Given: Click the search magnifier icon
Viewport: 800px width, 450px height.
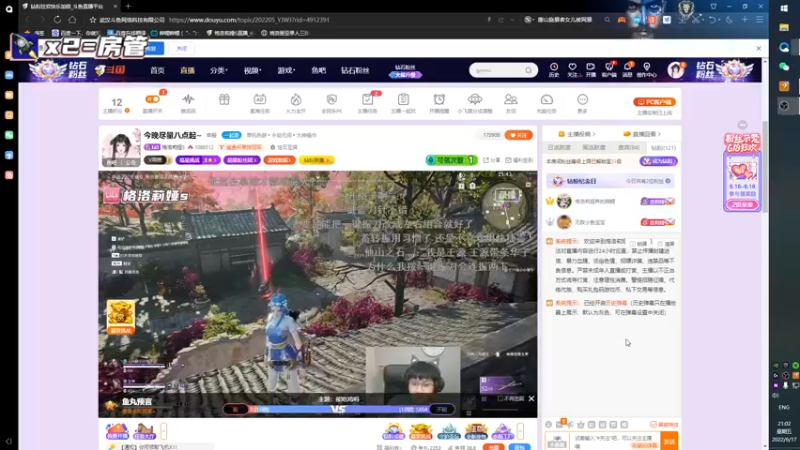Looking at the screenshot, I should click(x=529, y=70).
